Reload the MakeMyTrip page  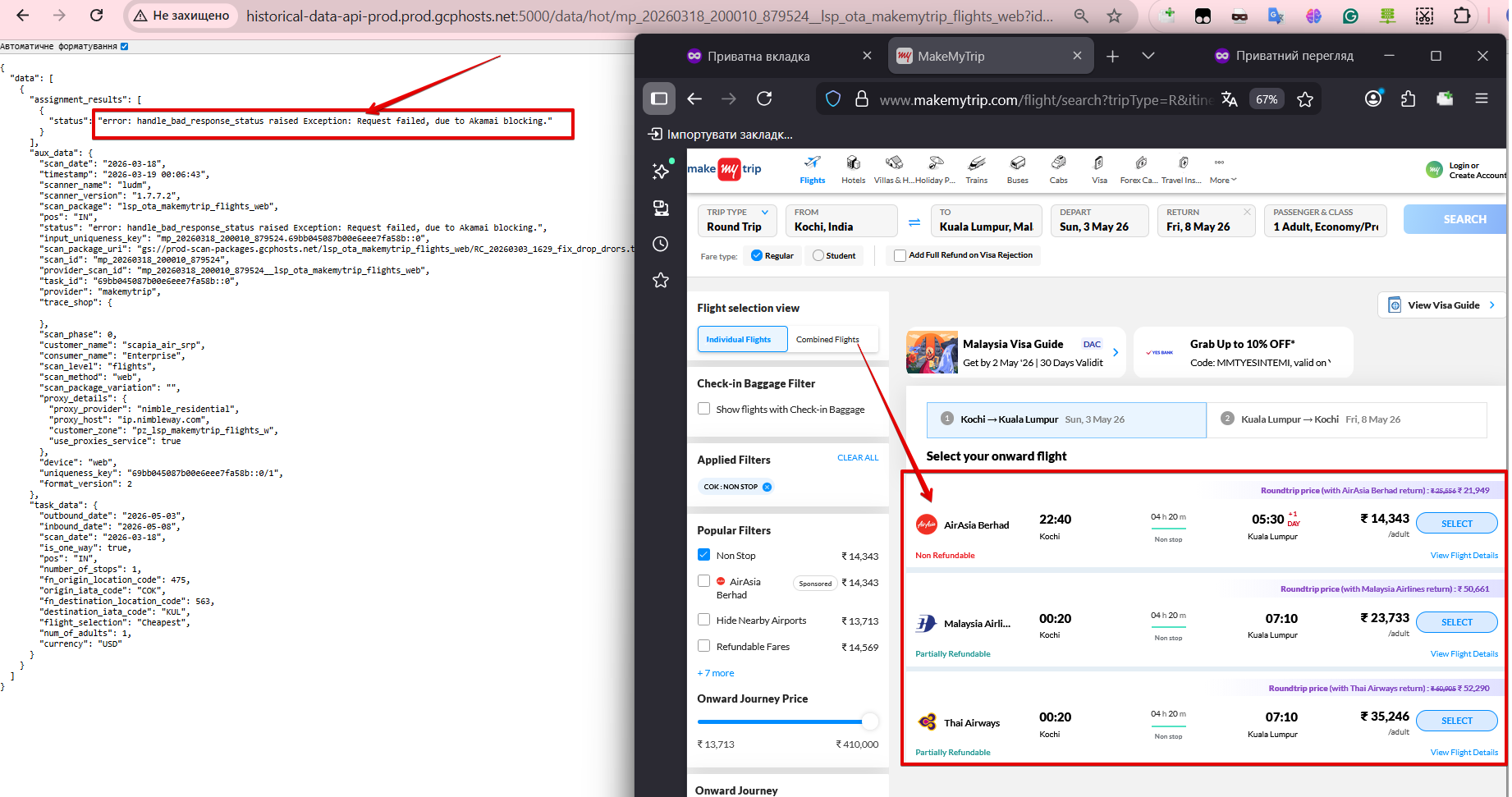click(x=764, y=98)
